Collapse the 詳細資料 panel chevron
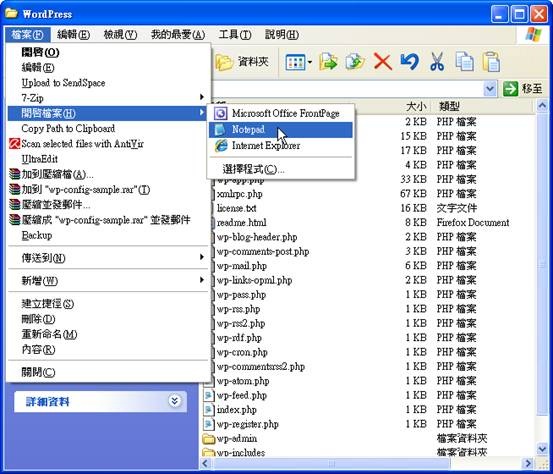Viewport: 553px width, 474px height. pyautogui.click(x=175, y=401)
